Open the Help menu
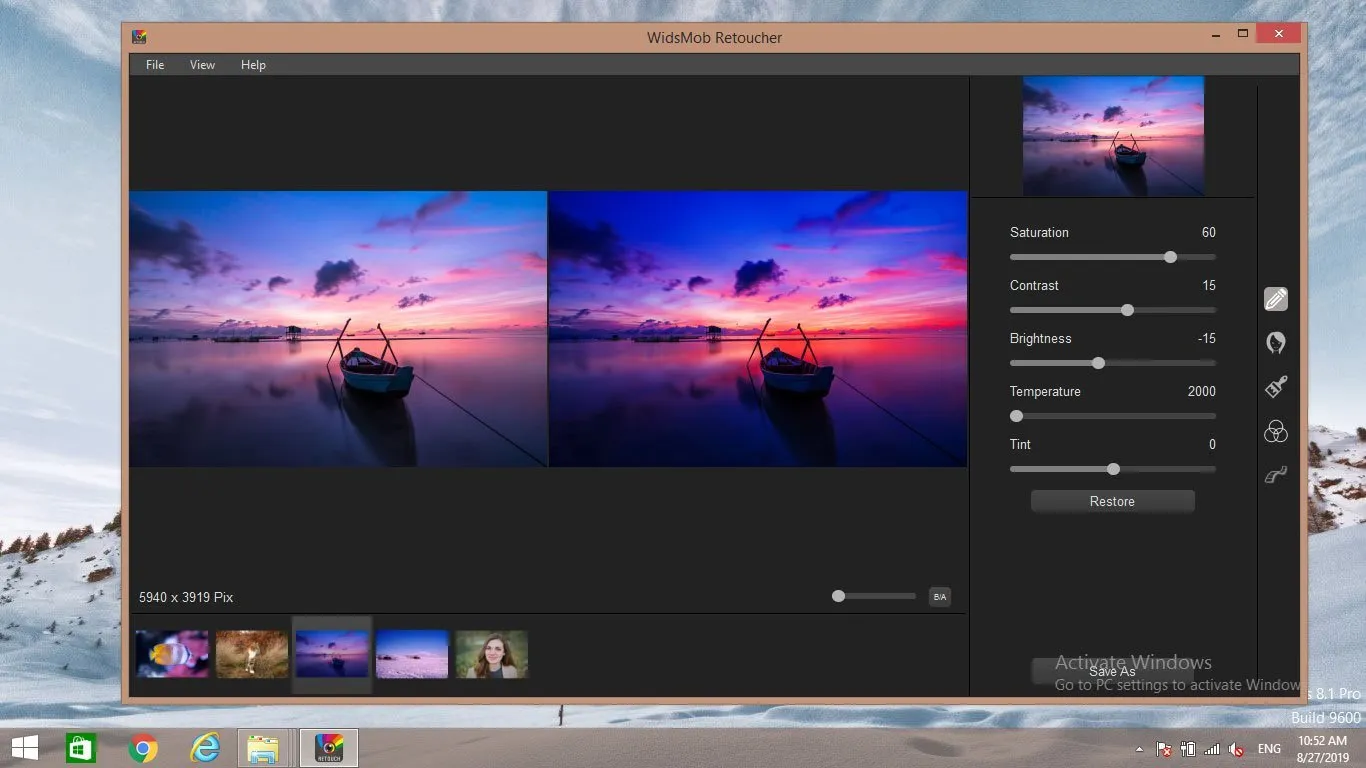This screenshot has width=1366, height=768. (x=253, y=65)
